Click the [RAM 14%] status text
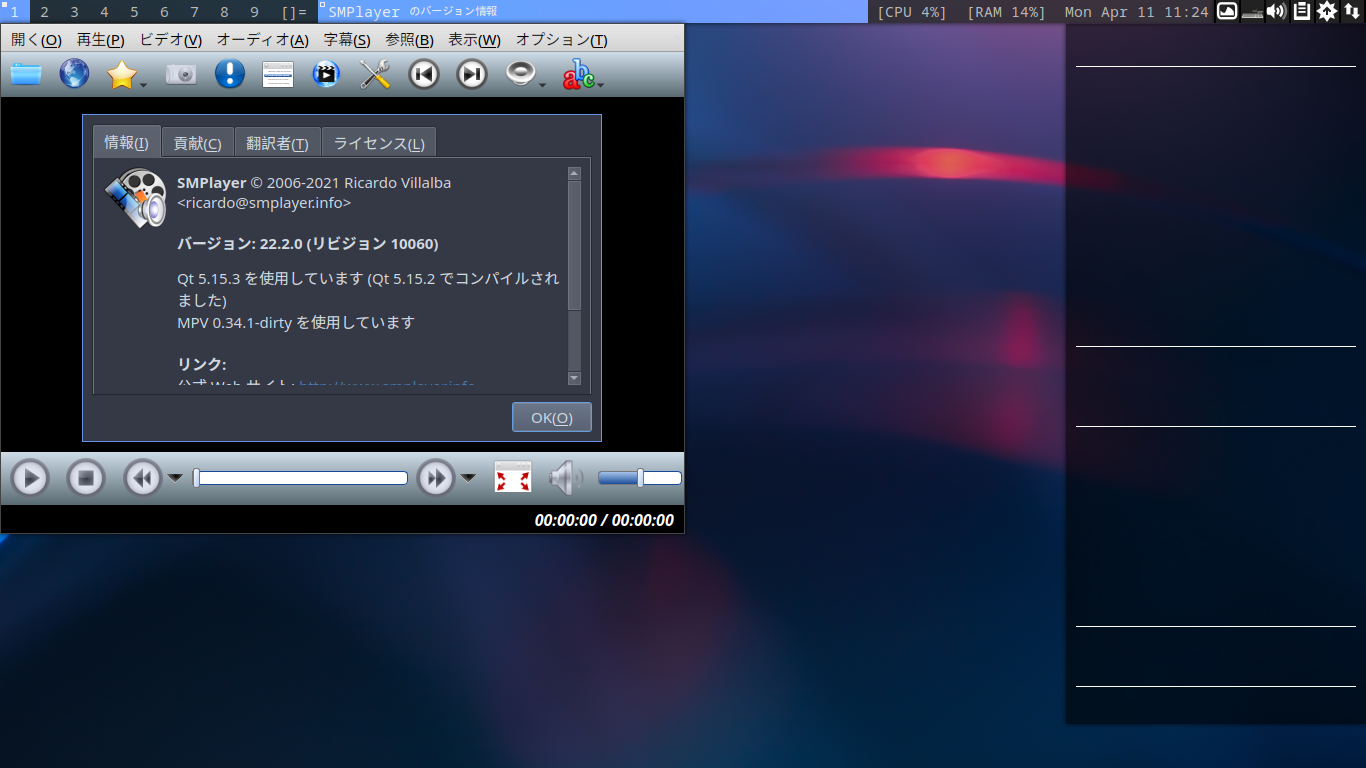The height and width of the screenshot is (768, 1366). tap(1006, 12)
